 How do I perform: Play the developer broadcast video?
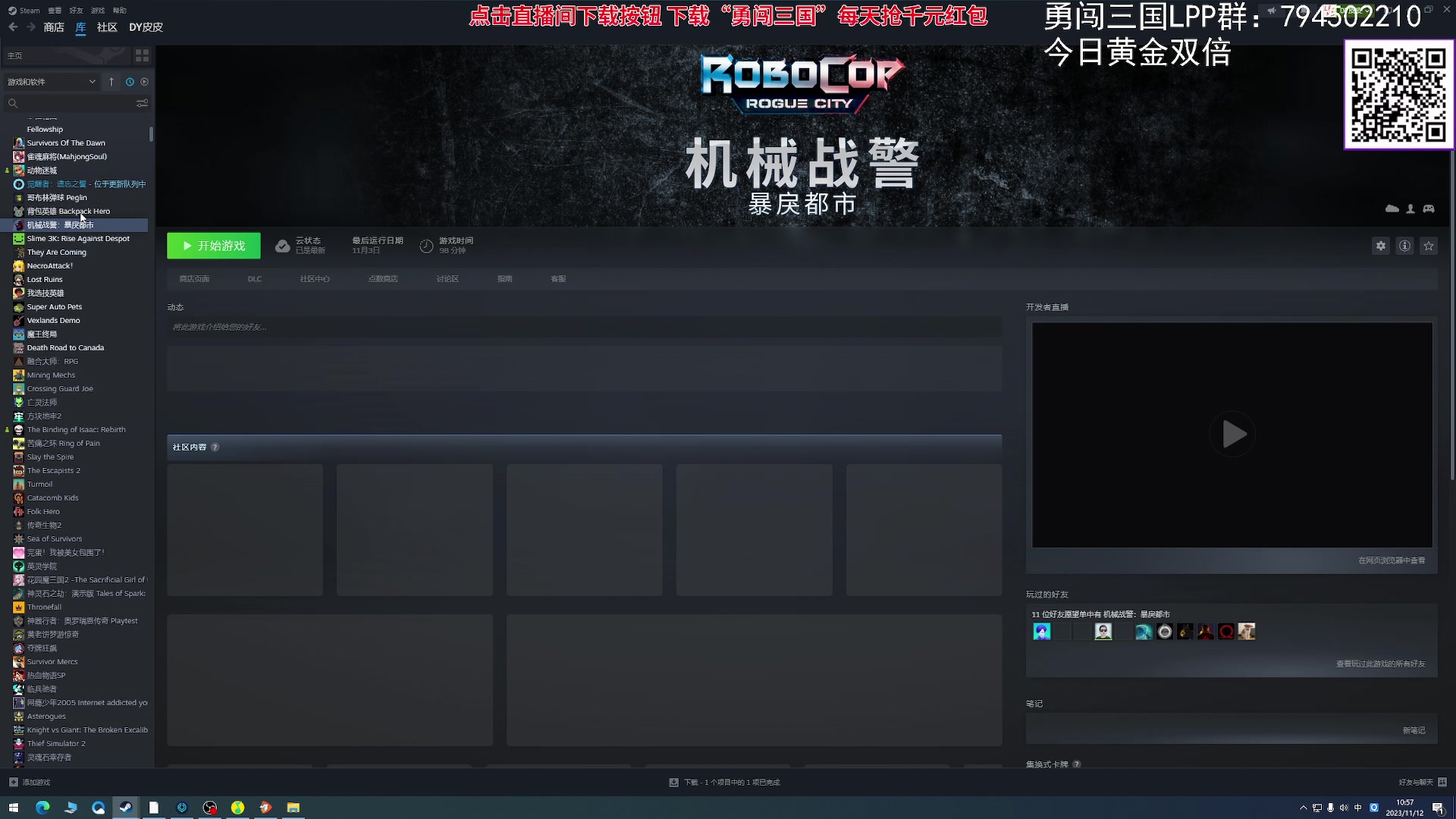click(1233, 434)
